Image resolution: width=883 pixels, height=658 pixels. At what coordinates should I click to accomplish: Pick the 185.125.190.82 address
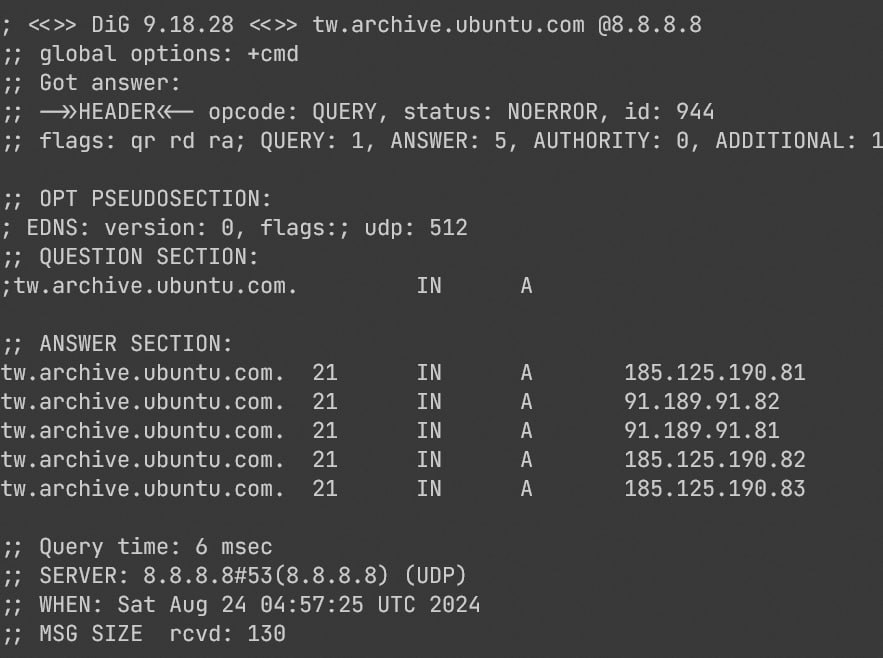(x=714, y=460)
